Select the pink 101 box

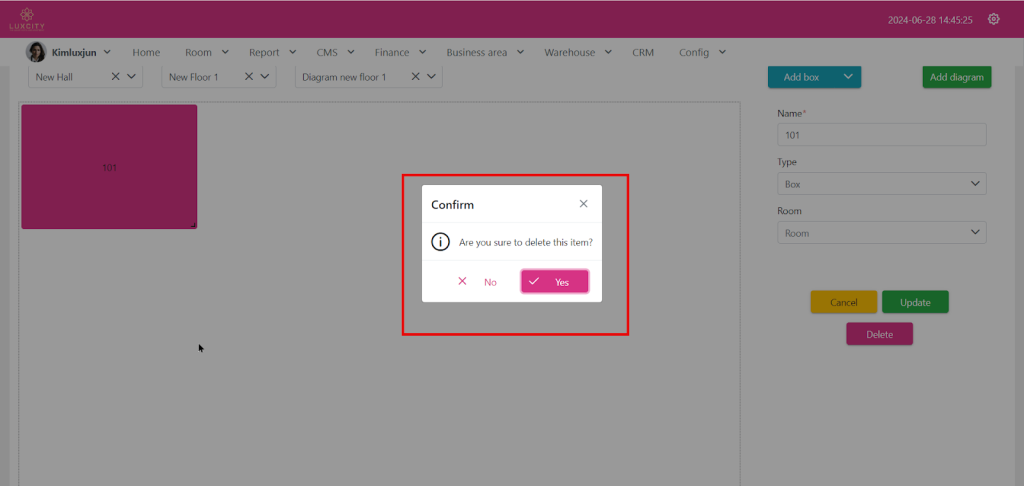pos(109,167)
